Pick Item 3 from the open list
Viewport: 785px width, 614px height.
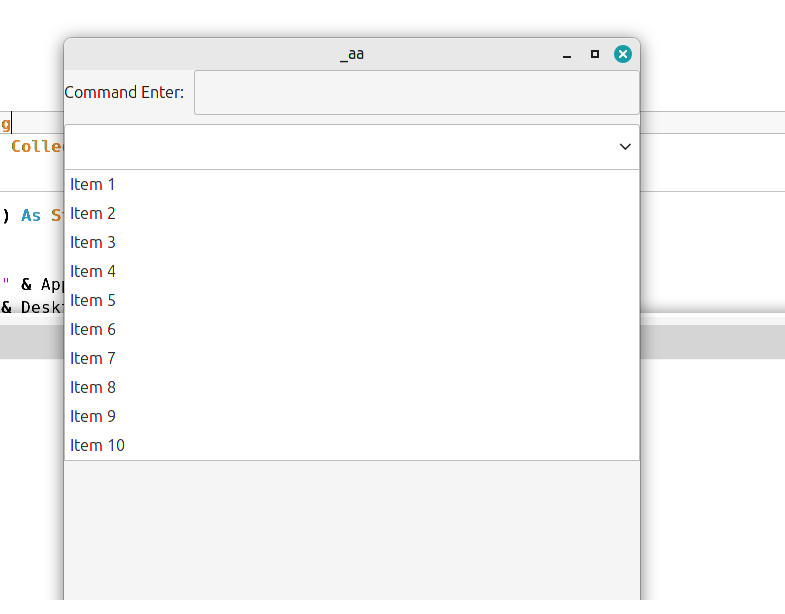point(93,242)
